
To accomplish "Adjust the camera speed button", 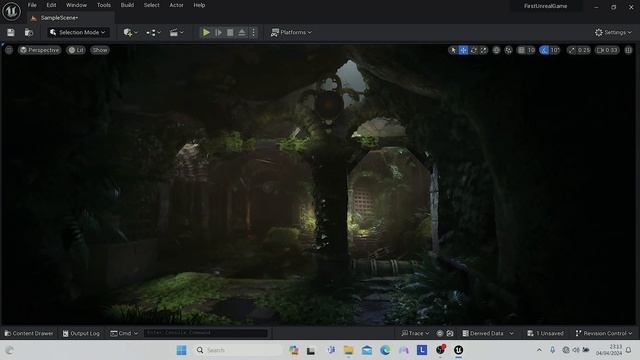I will (x=607, y=50).
